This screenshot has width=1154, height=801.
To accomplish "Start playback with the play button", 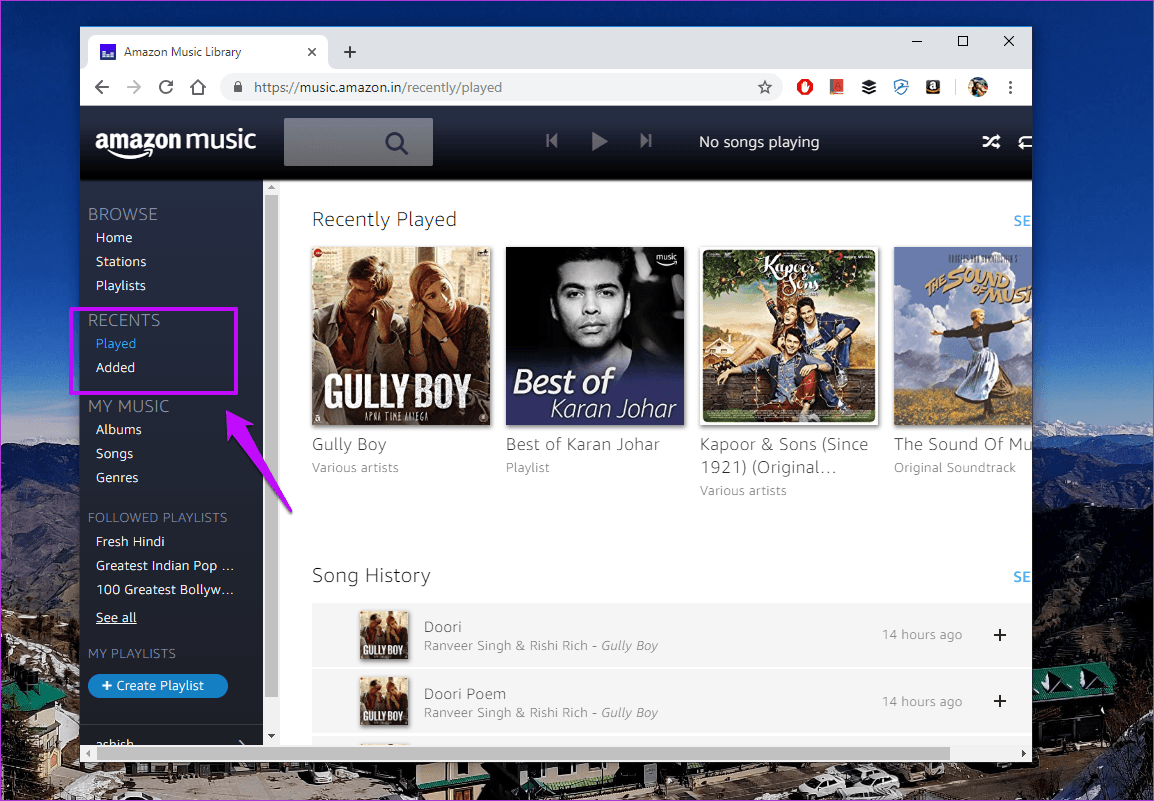I will 599,141.
